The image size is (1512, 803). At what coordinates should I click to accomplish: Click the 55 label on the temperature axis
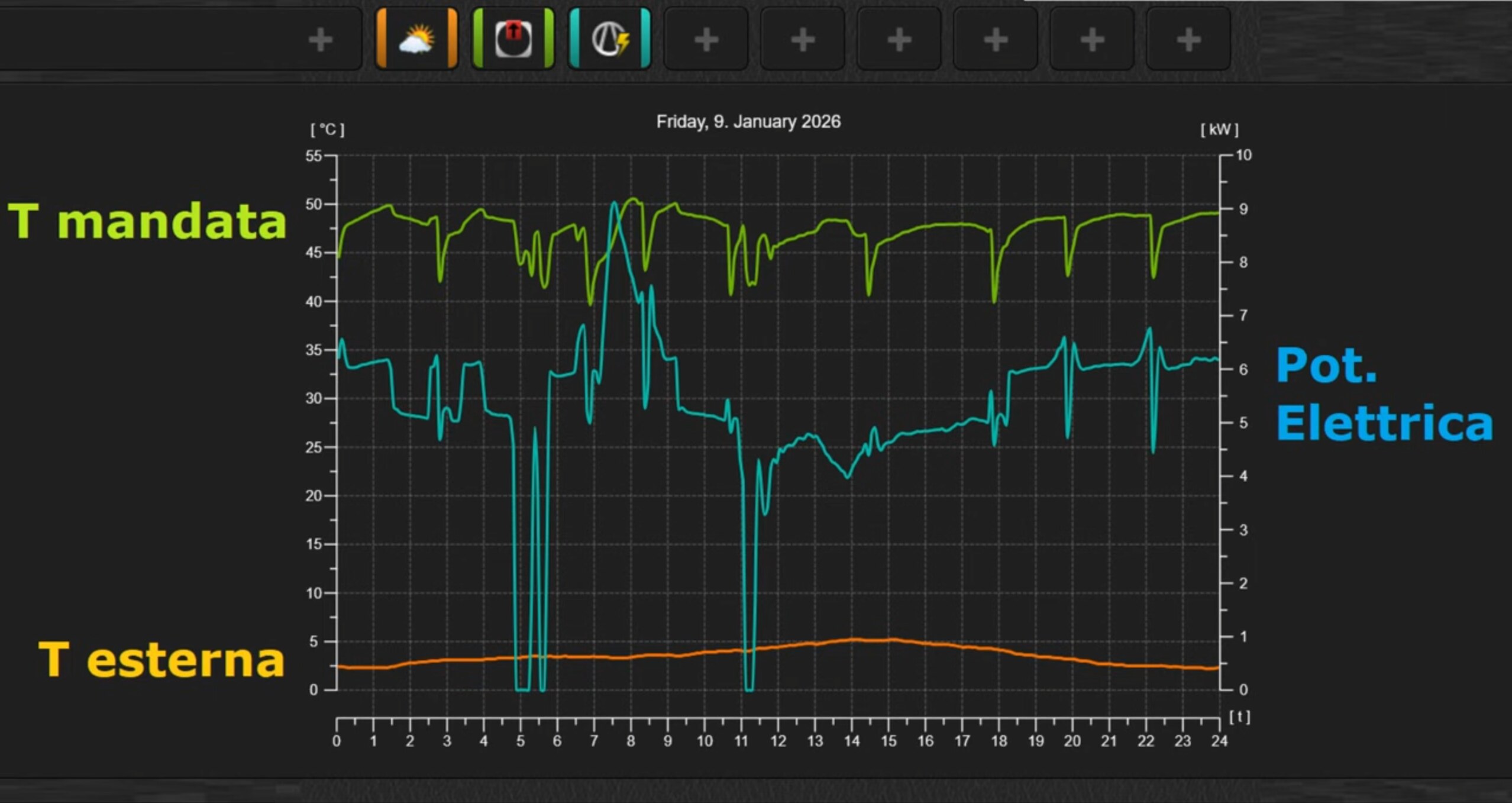point(314,156)
